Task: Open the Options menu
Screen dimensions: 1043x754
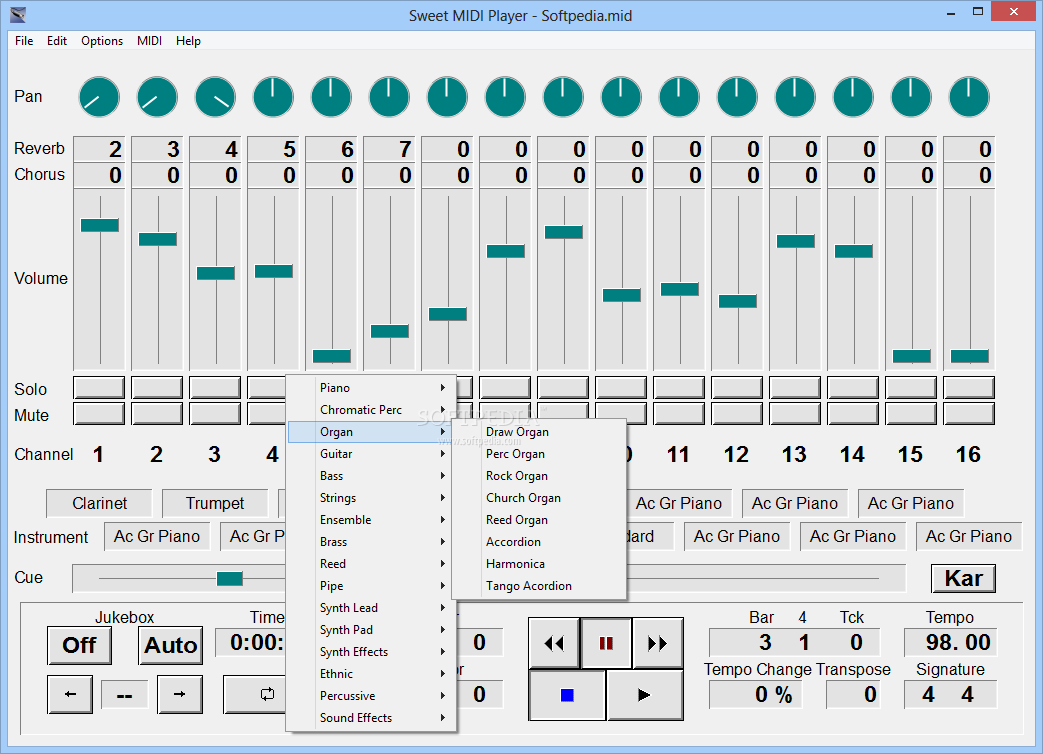Action: [102, 41]
